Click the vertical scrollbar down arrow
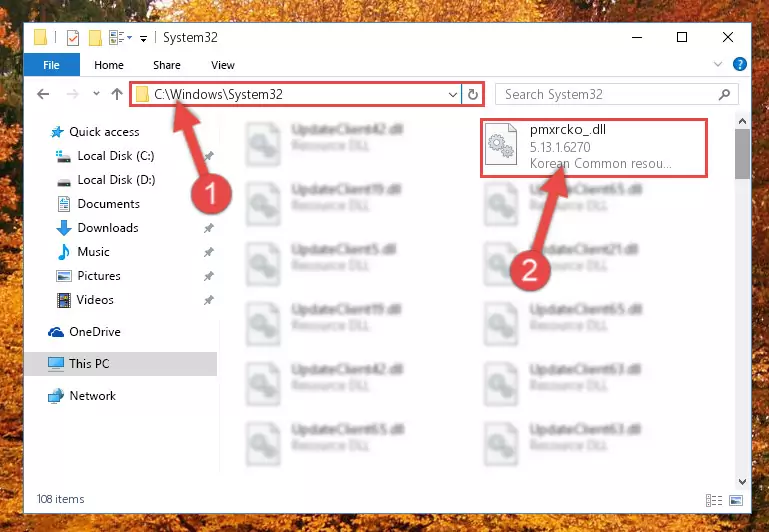Viewport: 769px width, 532px height. [x=742, y=482]
